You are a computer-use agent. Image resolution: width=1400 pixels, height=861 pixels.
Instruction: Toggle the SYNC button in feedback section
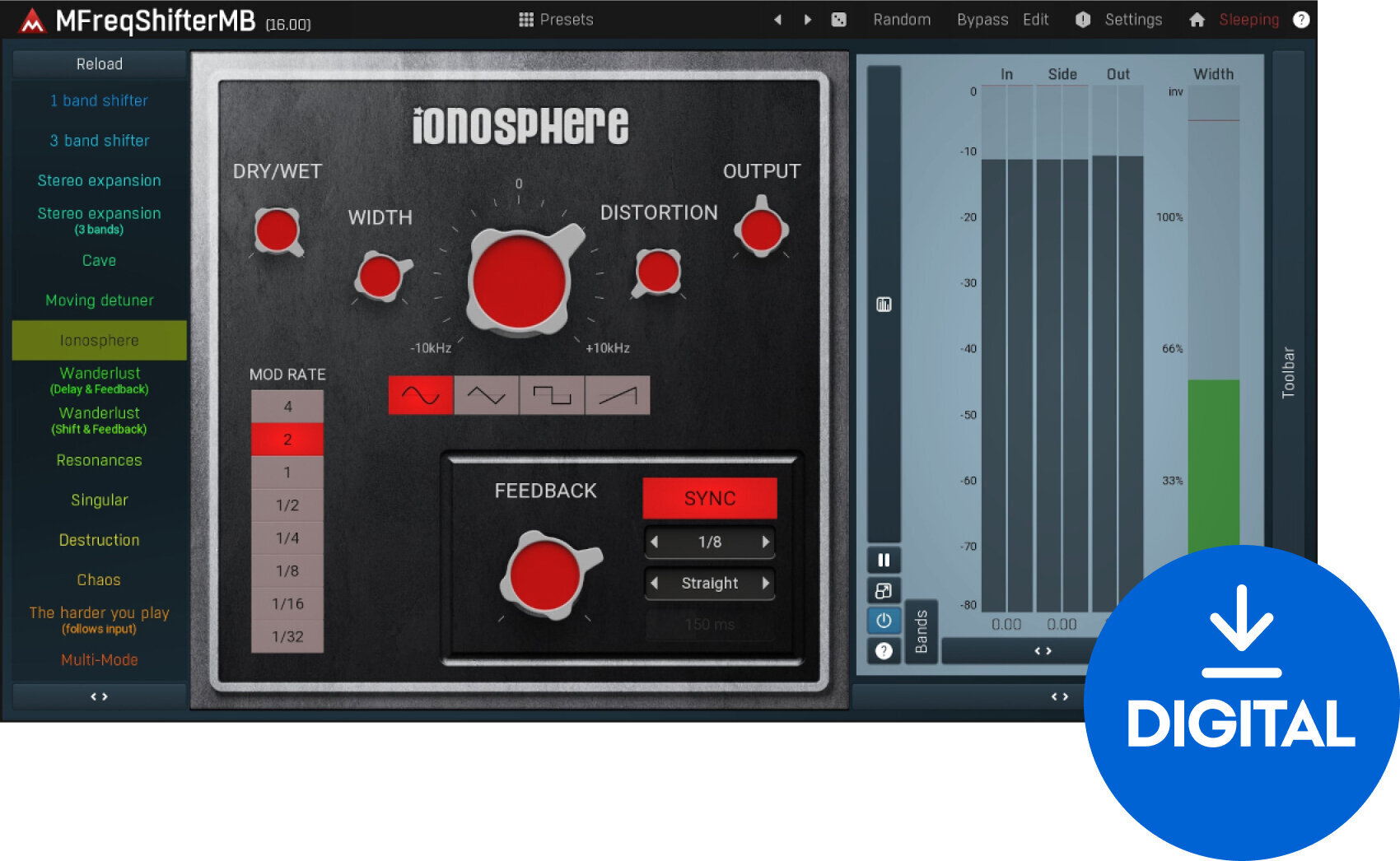[x=709, y=498]
